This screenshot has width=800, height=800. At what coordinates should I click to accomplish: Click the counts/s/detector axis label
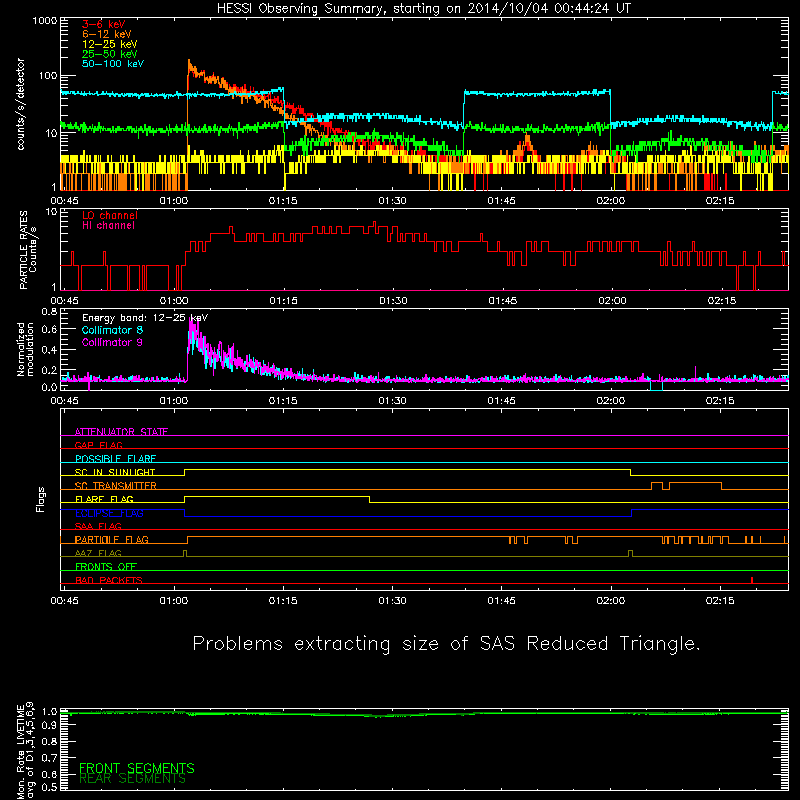(x=21, y=104)
